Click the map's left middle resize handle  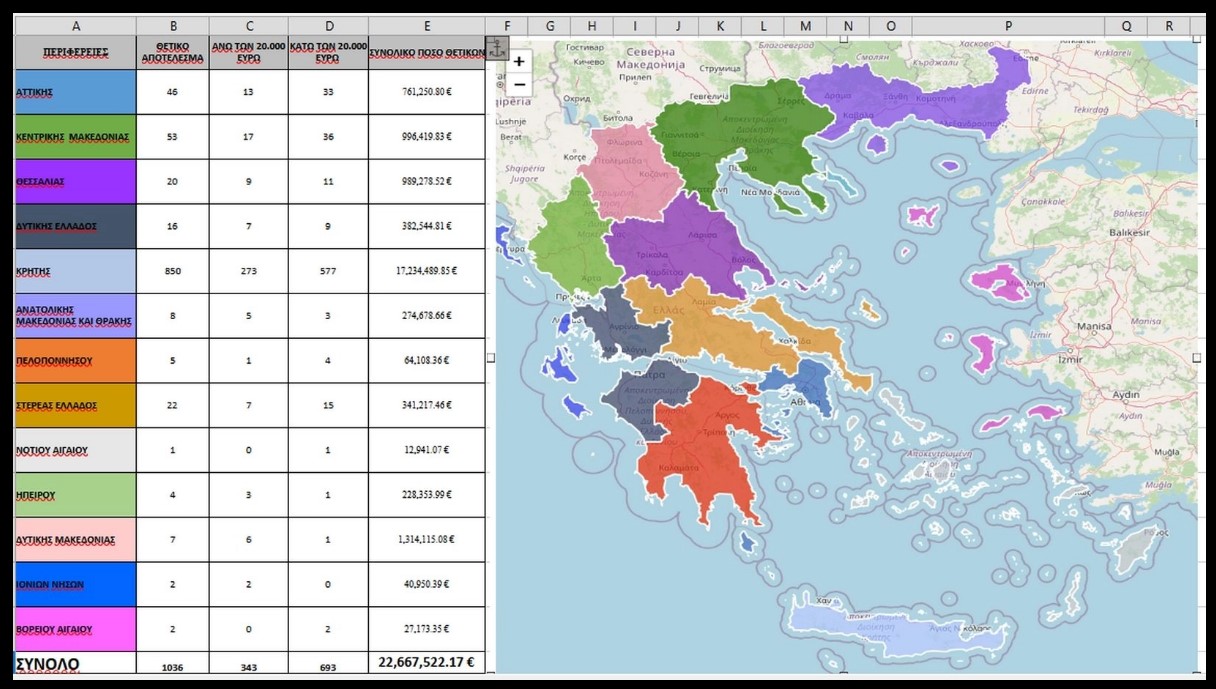point(491,357)
